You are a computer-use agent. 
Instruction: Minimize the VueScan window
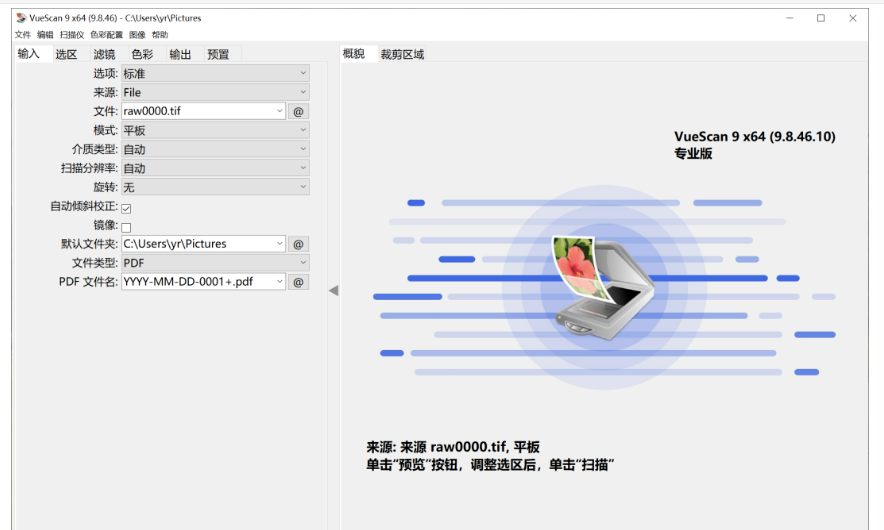(x=790, y=18)
